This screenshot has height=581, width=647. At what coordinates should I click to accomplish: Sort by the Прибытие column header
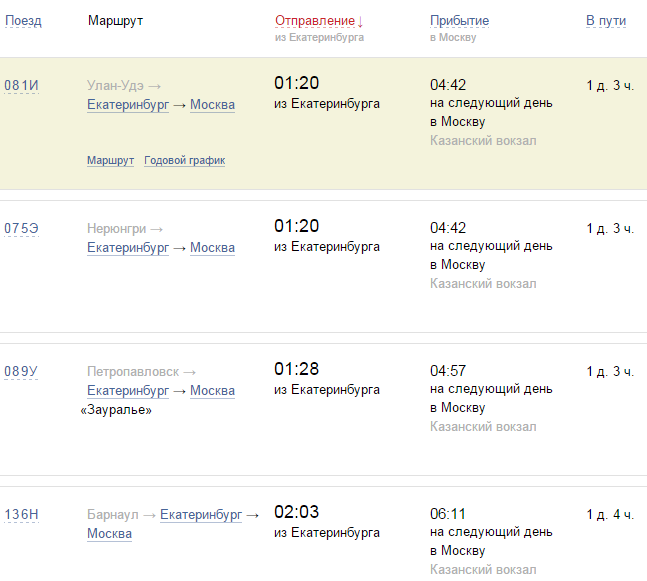[459, 21]
